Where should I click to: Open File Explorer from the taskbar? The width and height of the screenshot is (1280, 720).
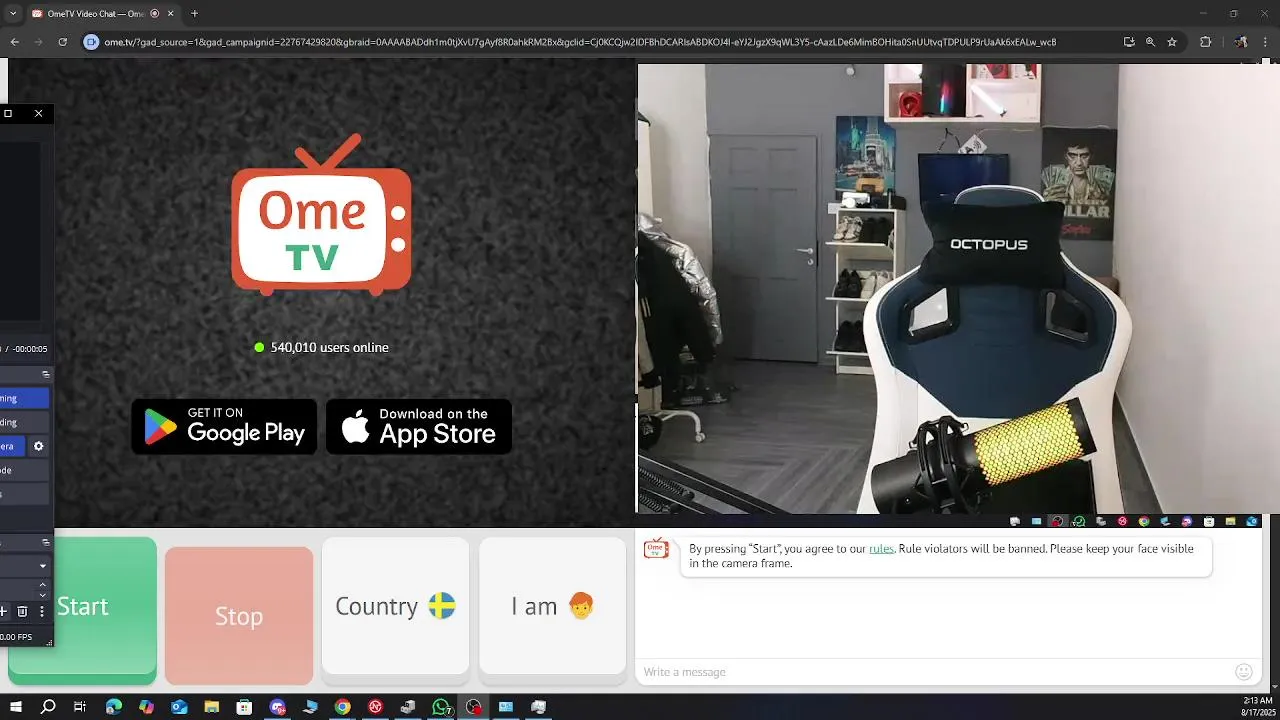pos(212,707)
